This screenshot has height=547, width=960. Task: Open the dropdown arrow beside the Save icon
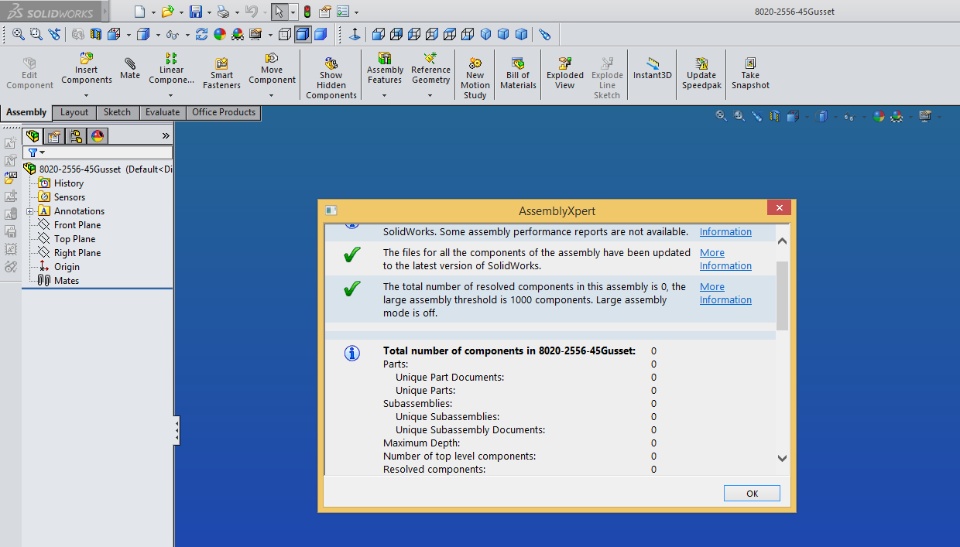pos(209,12)
